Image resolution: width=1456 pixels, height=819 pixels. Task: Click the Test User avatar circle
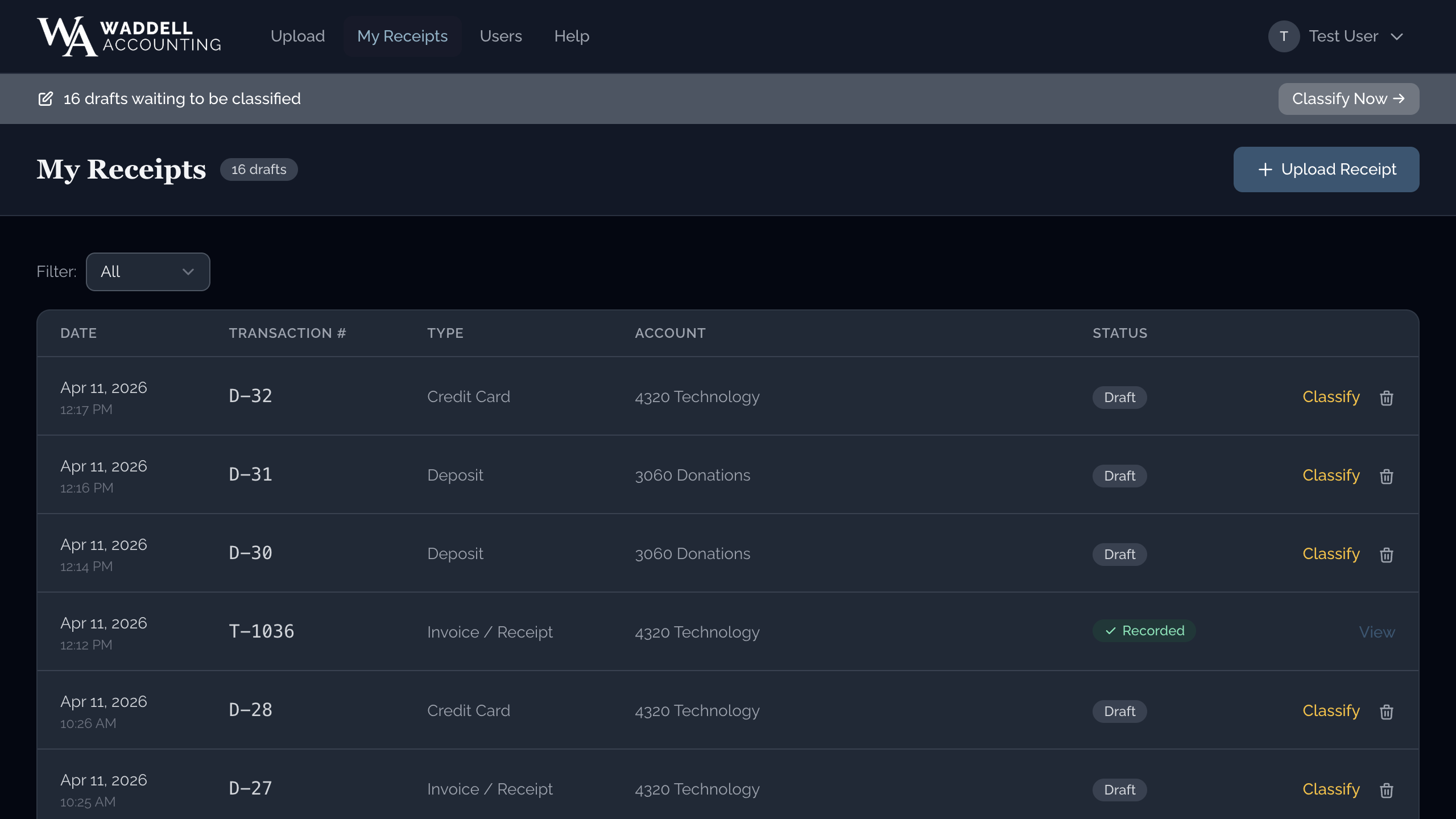[x=1284, y=36]
